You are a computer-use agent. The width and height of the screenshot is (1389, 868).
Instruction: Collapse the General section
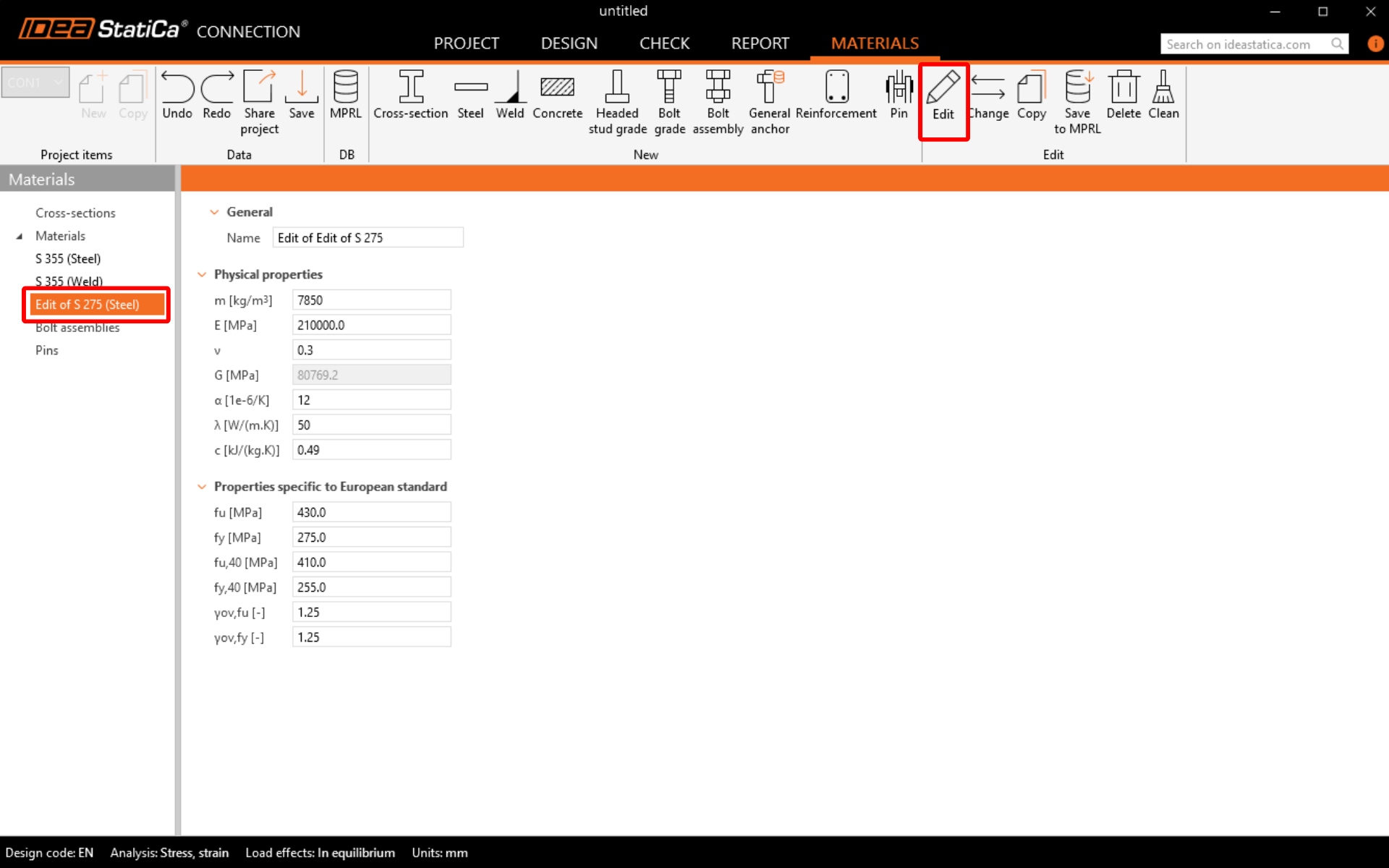(214, 212)
